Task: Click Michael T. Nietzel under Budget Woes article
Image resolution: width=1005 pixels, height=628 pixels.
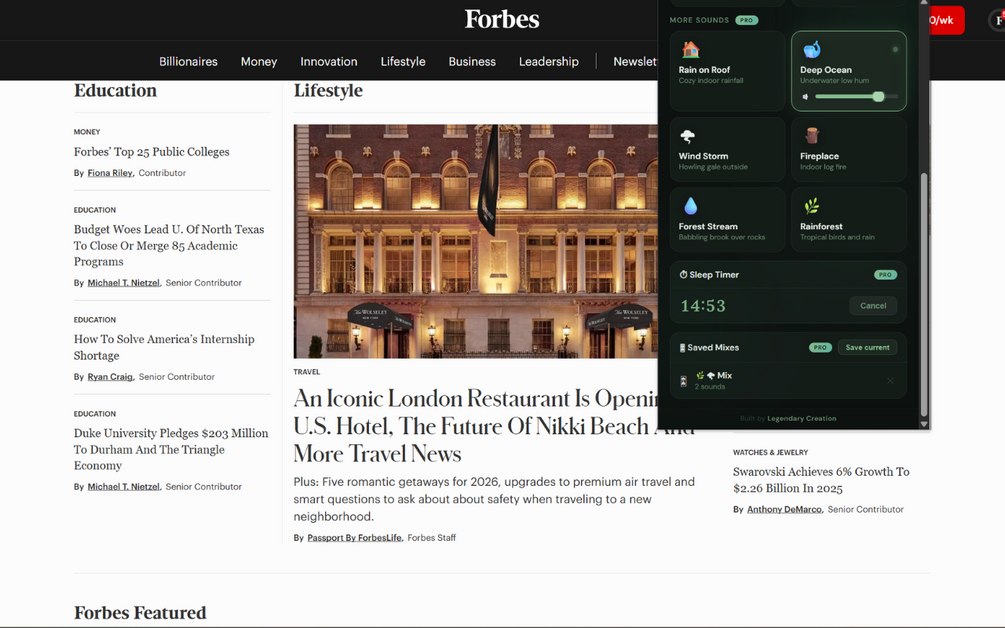Action: coord(123,283)
